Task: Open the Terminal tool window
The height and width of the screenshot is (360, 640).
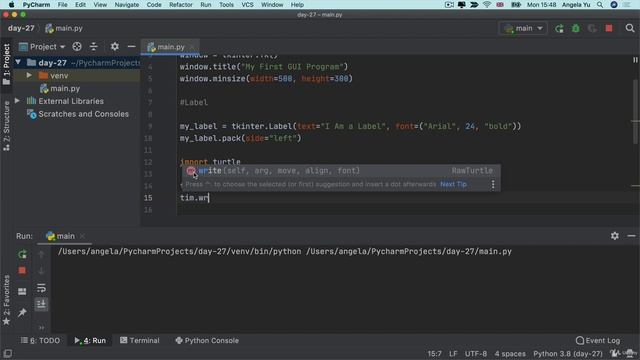Action: (140, 340)
